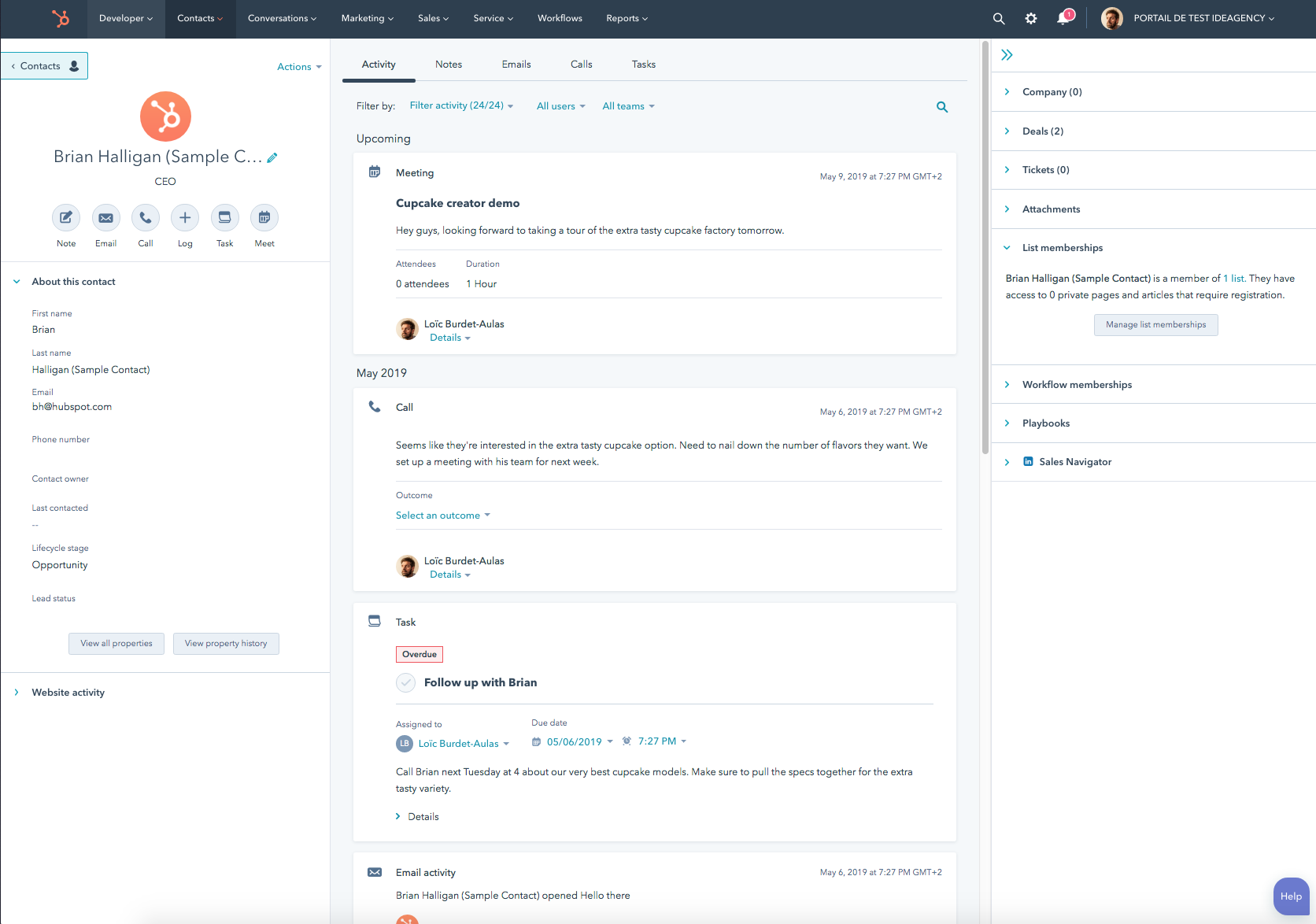Switch to the Calls tab

582,65
